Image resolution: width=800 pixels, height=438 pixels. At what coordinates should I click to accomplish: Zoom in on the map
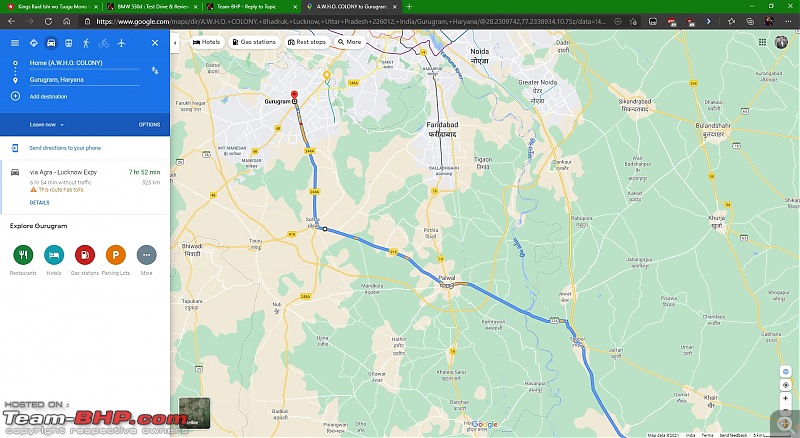[x=786, y=399]
